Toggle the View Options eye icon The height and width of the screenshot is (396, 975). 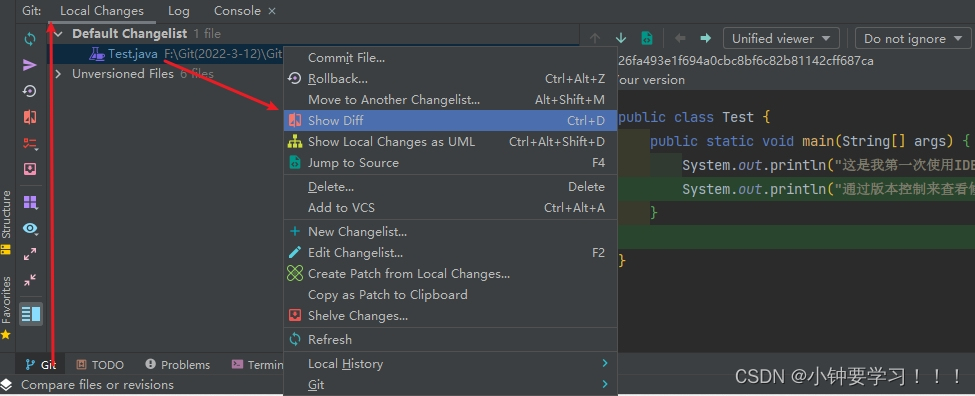(30, 228)
